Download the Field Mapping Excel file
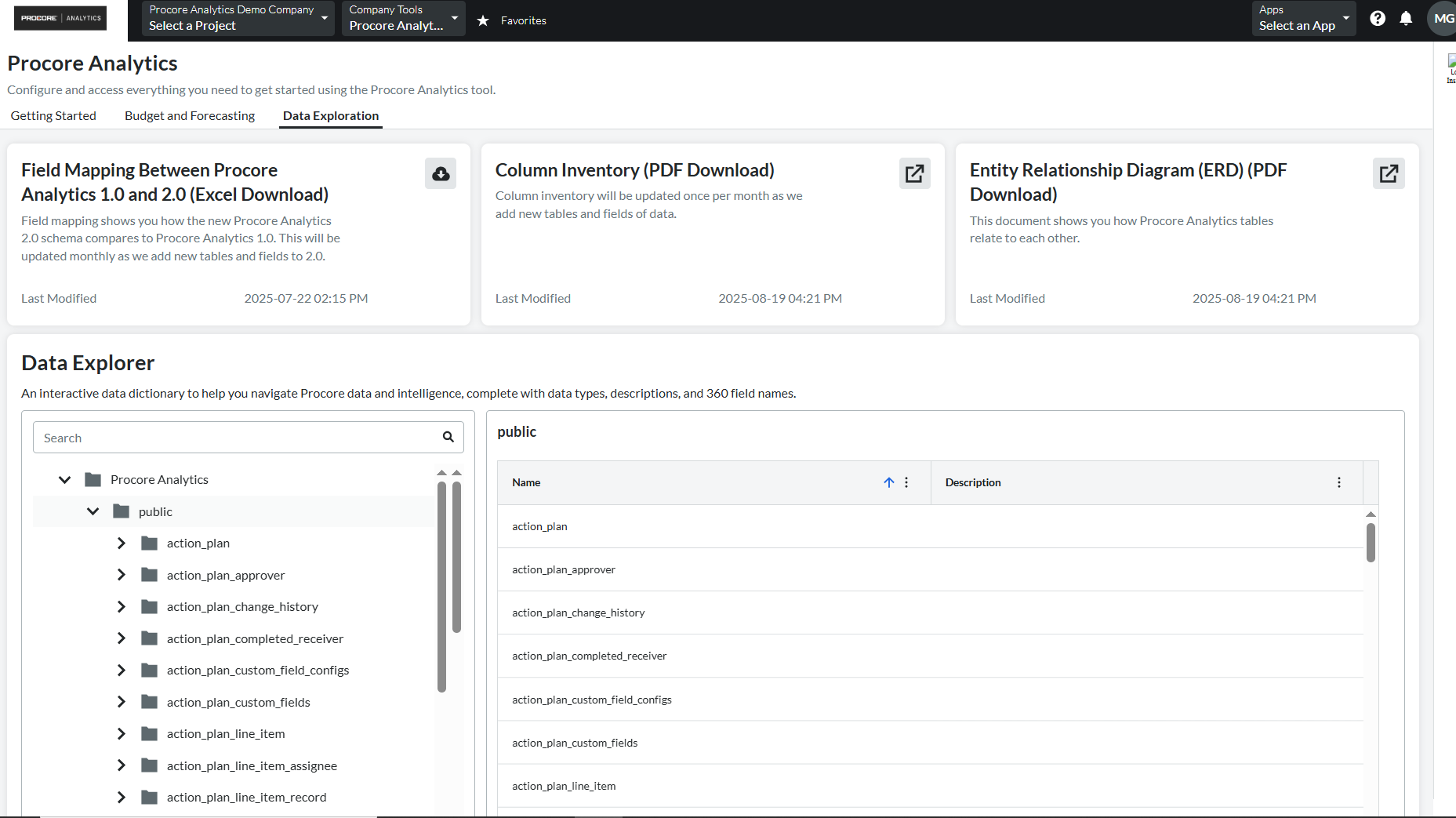This screenshot has height=818, width=1456. coord(440,173)
